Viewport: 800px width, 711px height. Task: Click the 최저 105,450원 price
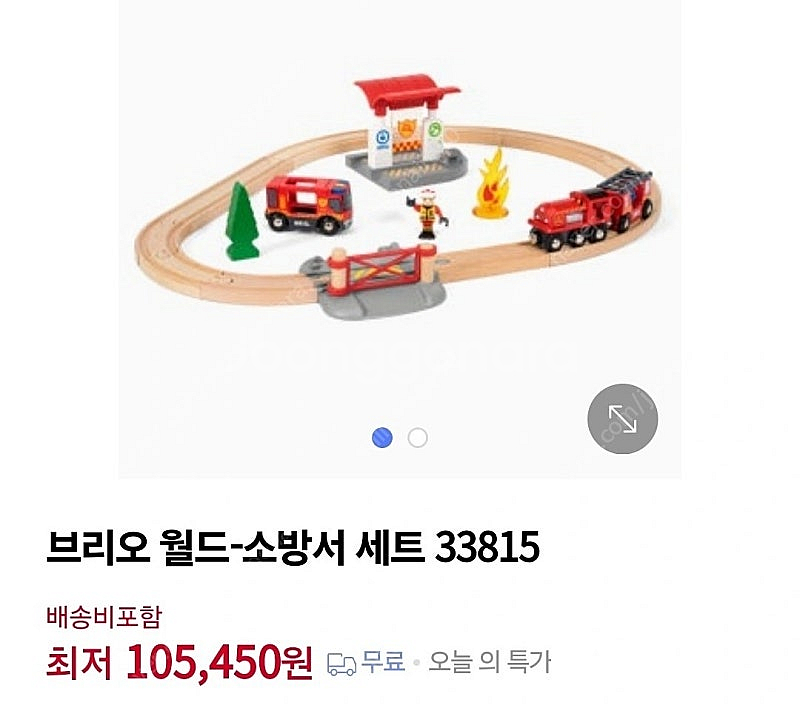[179, 662]
